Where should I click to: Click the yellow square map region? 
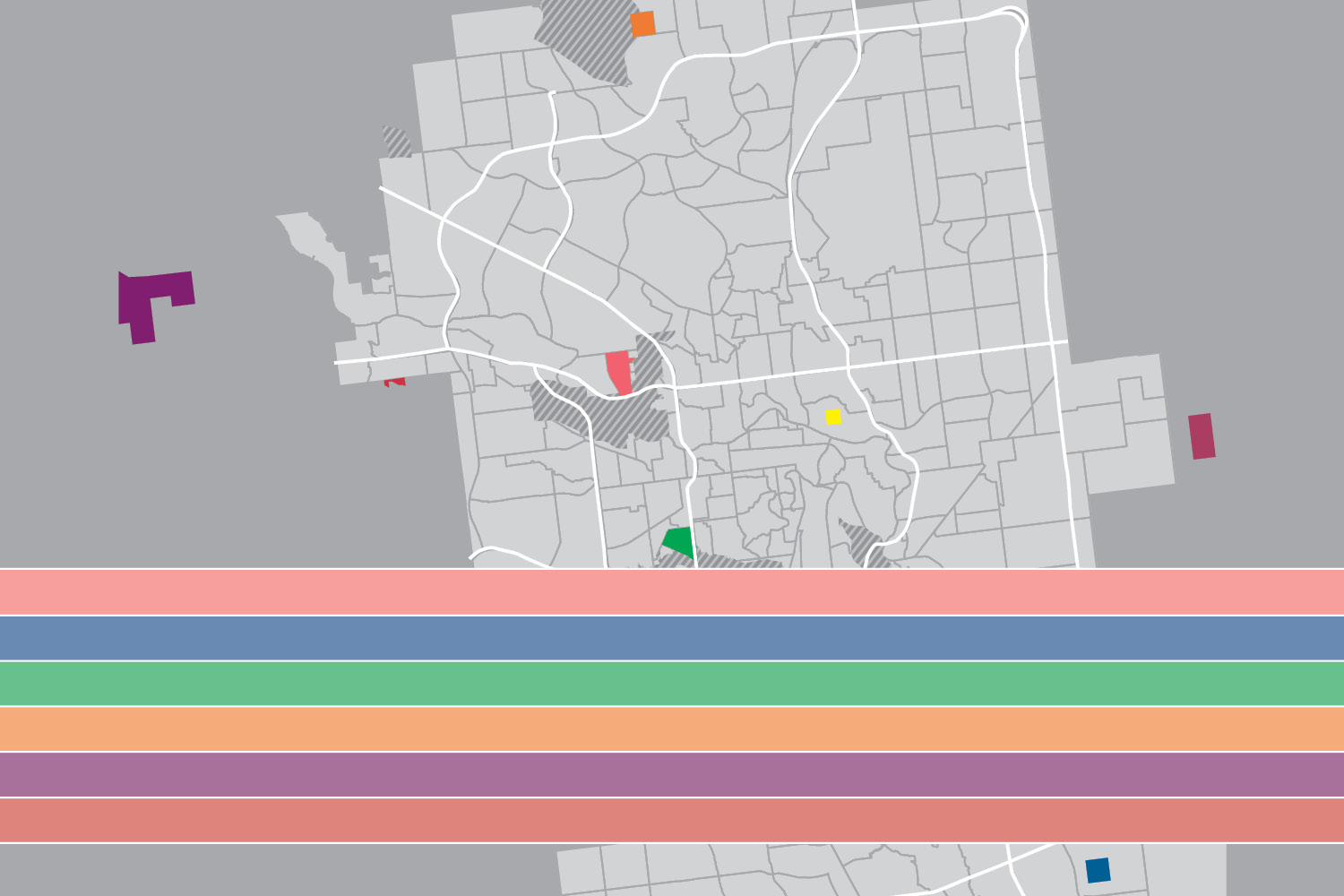coord(833,417)
